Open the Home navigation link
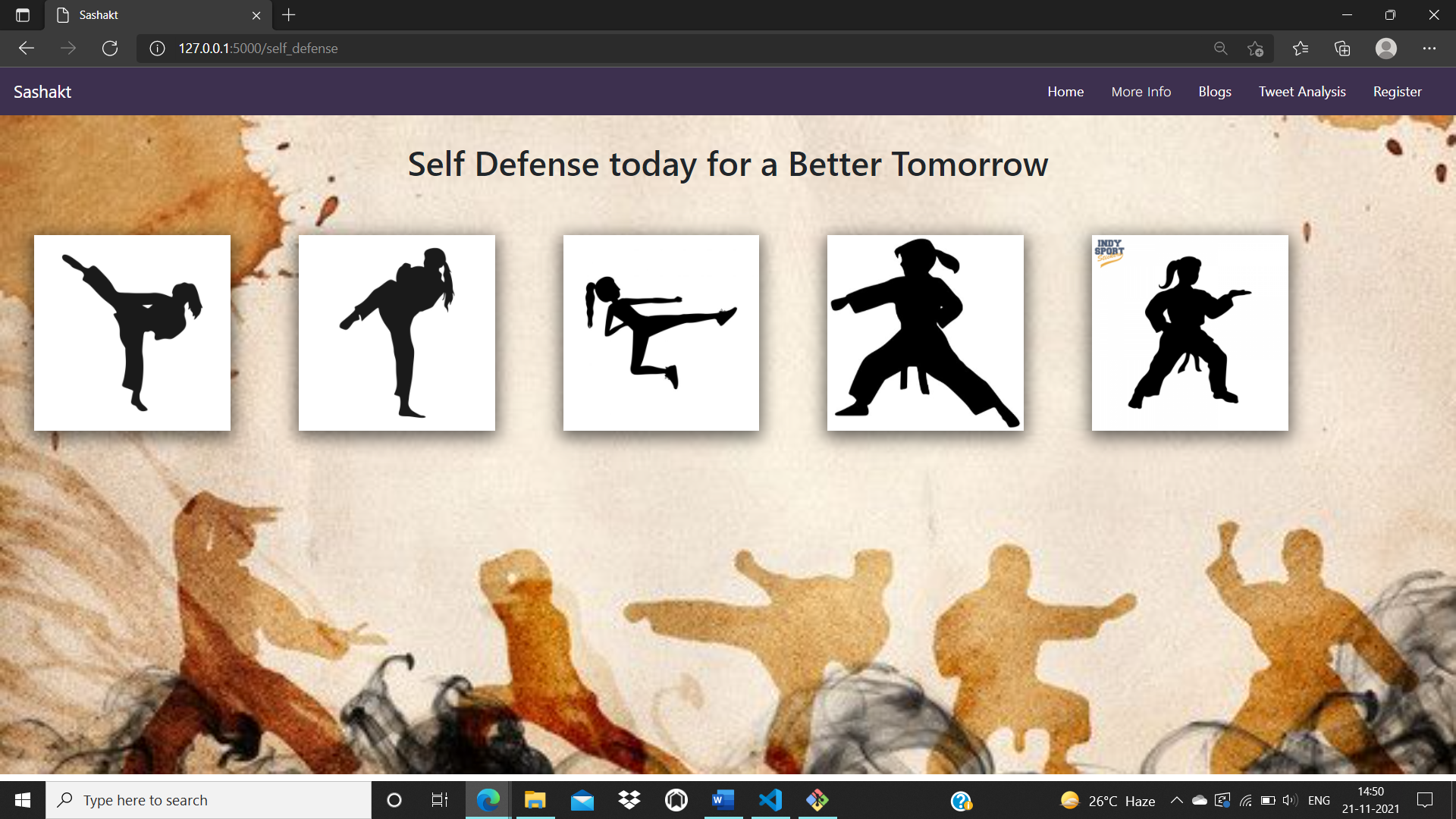The image size is (1456, 819). pos(1065,92)
